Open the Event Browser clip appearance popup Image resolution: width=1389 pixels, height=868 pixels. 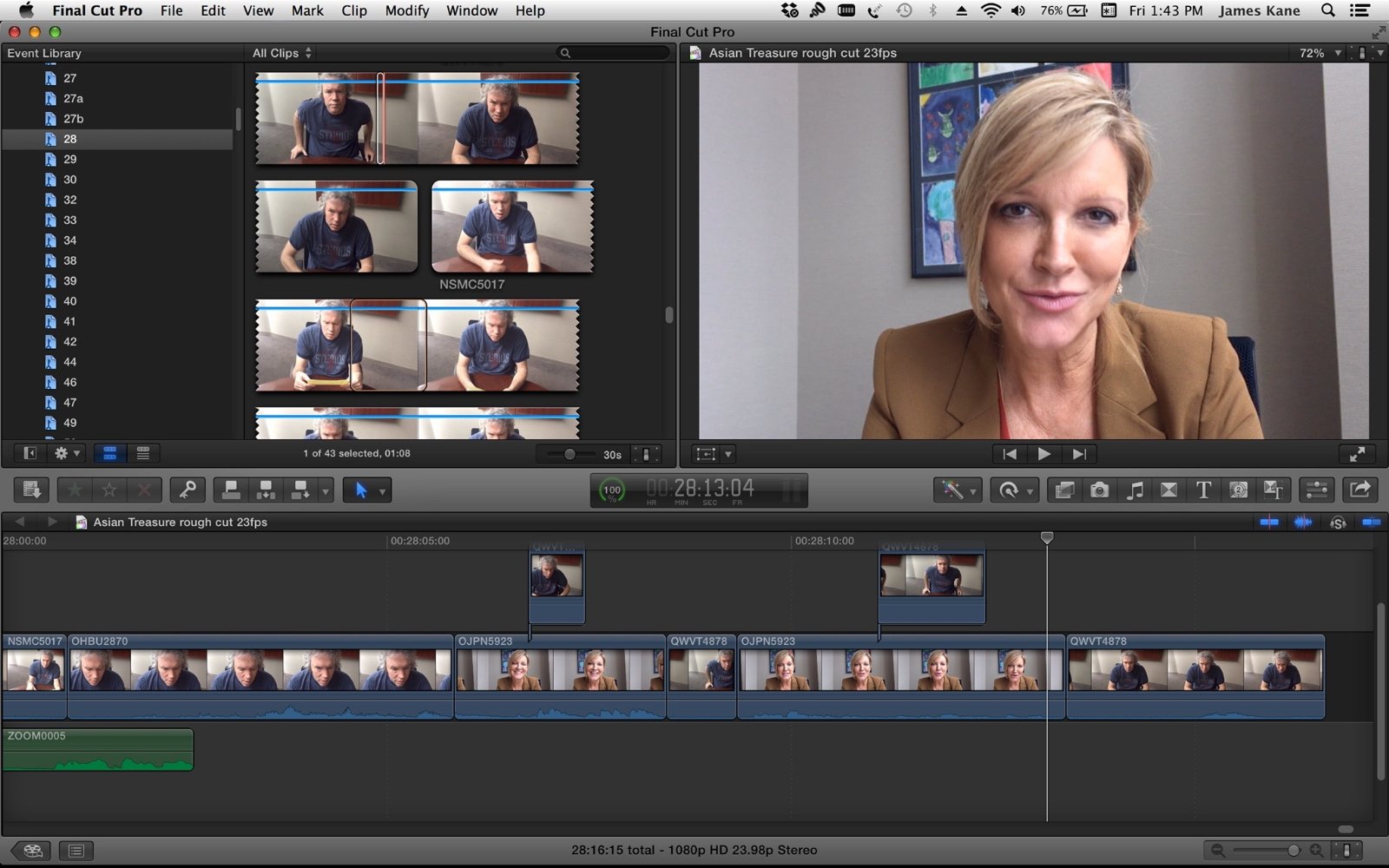click(646, 454)
